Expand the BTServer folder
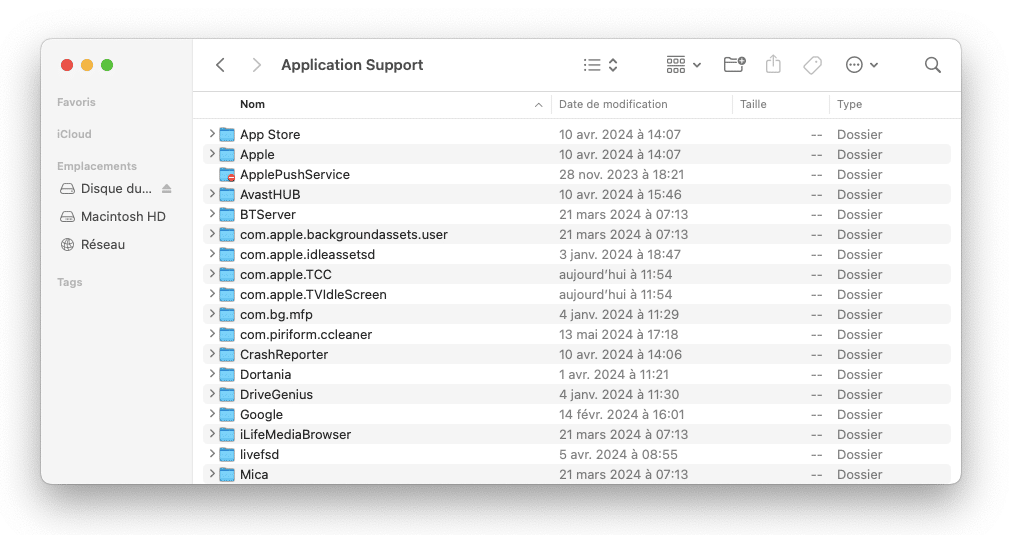Image resolution: width=1020 pixels, height=535 pixels. [211, 213]
